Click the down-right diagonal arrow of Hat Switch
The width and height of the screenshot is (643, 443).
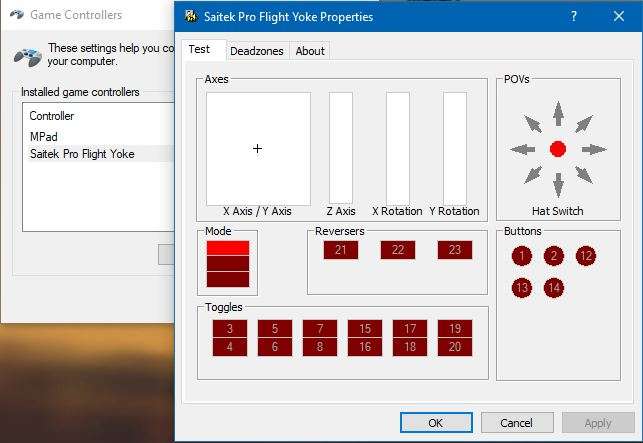click(x=584, y=175)
